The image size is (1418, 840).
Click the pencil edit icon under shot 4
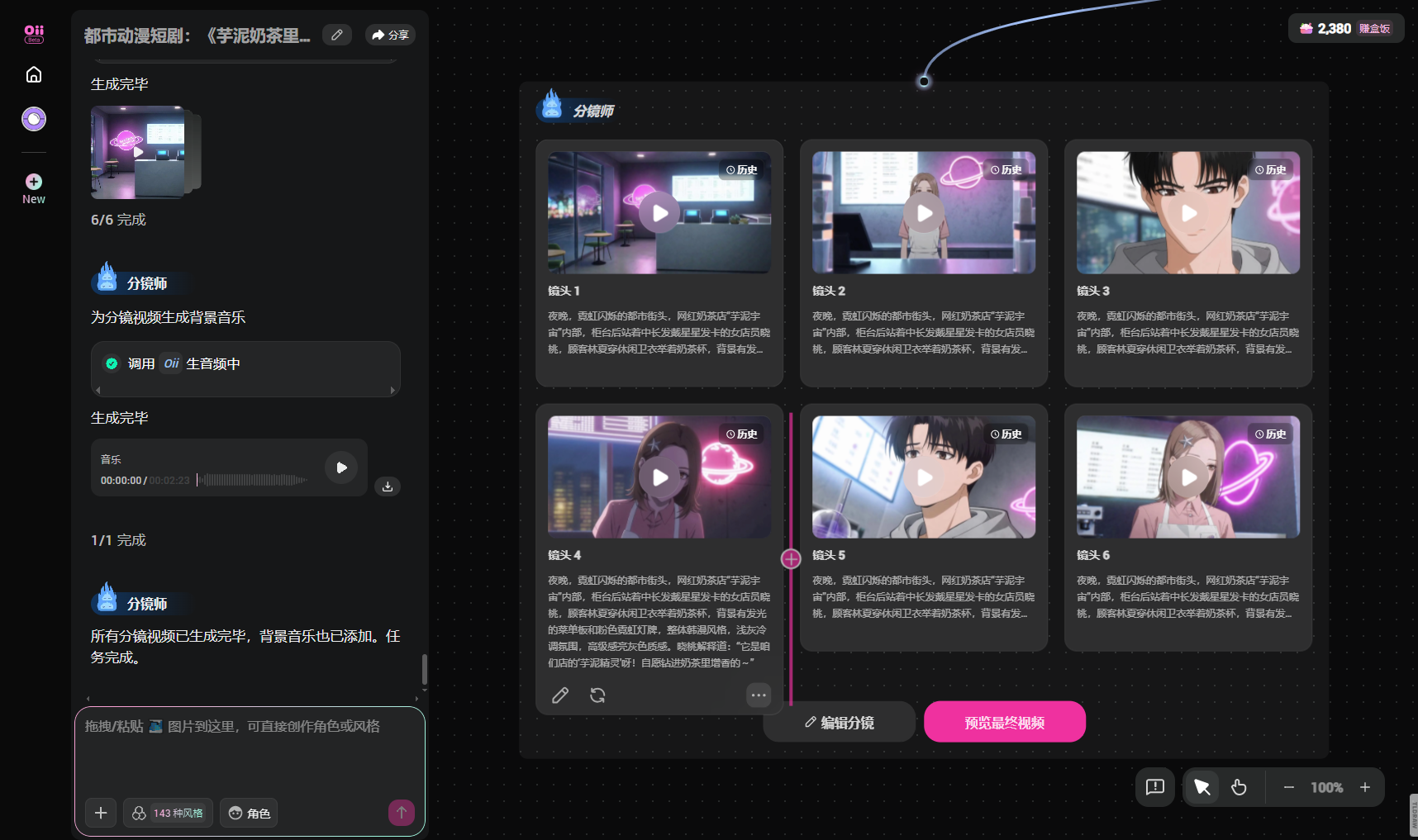click(x=560, y=695)
